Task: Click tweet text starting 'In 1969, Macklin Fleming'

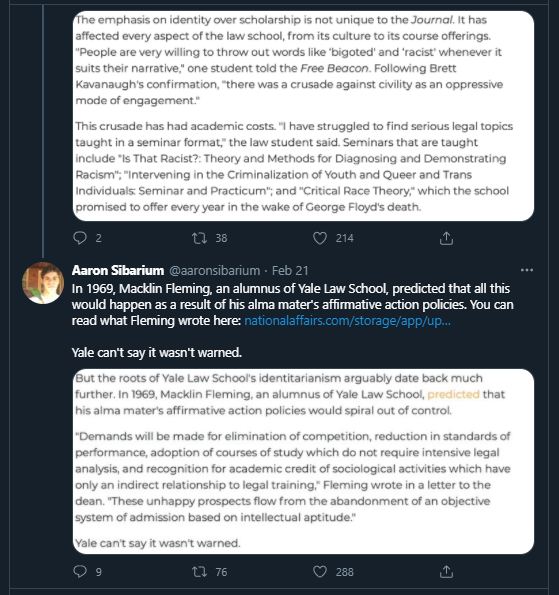Action: [x=292, y=305]
